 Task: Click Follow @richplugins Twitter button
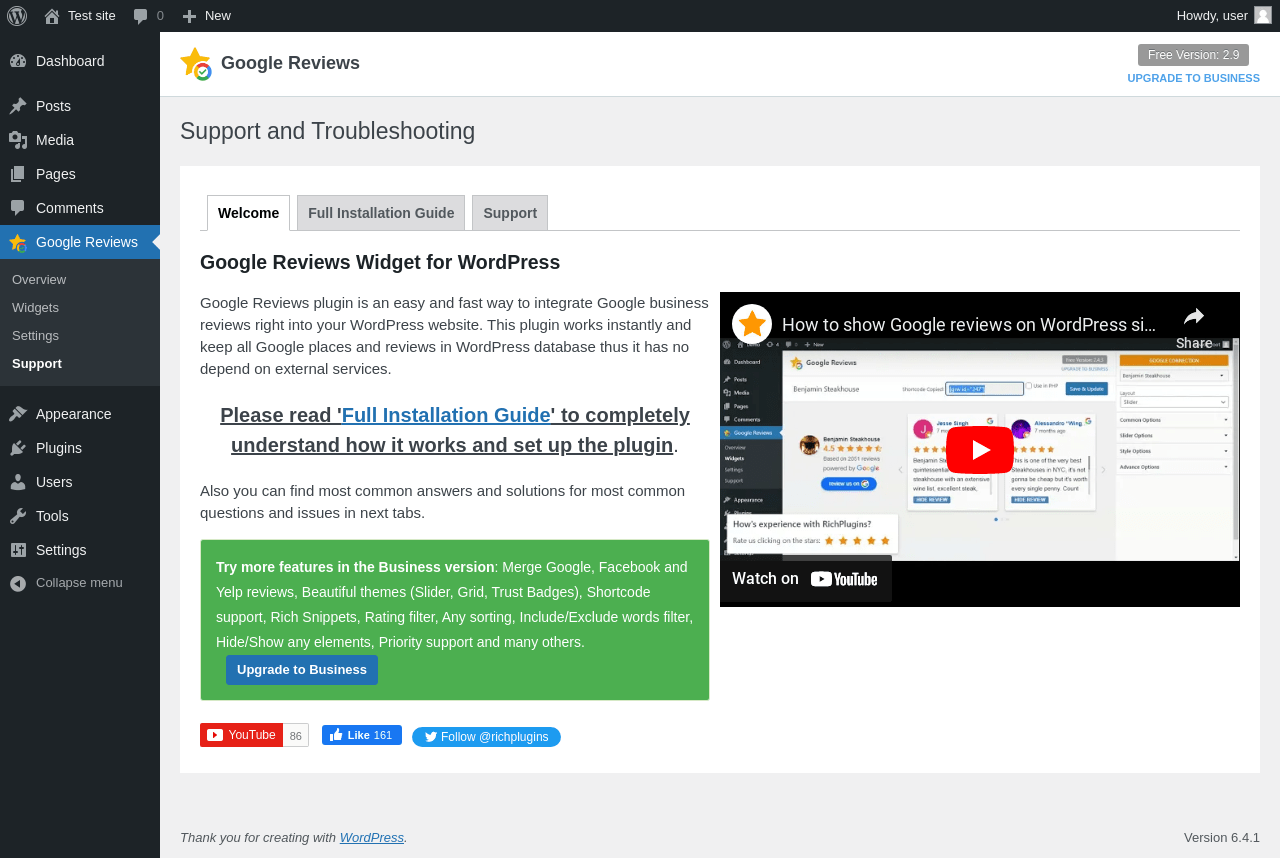(x=486, y=737)
